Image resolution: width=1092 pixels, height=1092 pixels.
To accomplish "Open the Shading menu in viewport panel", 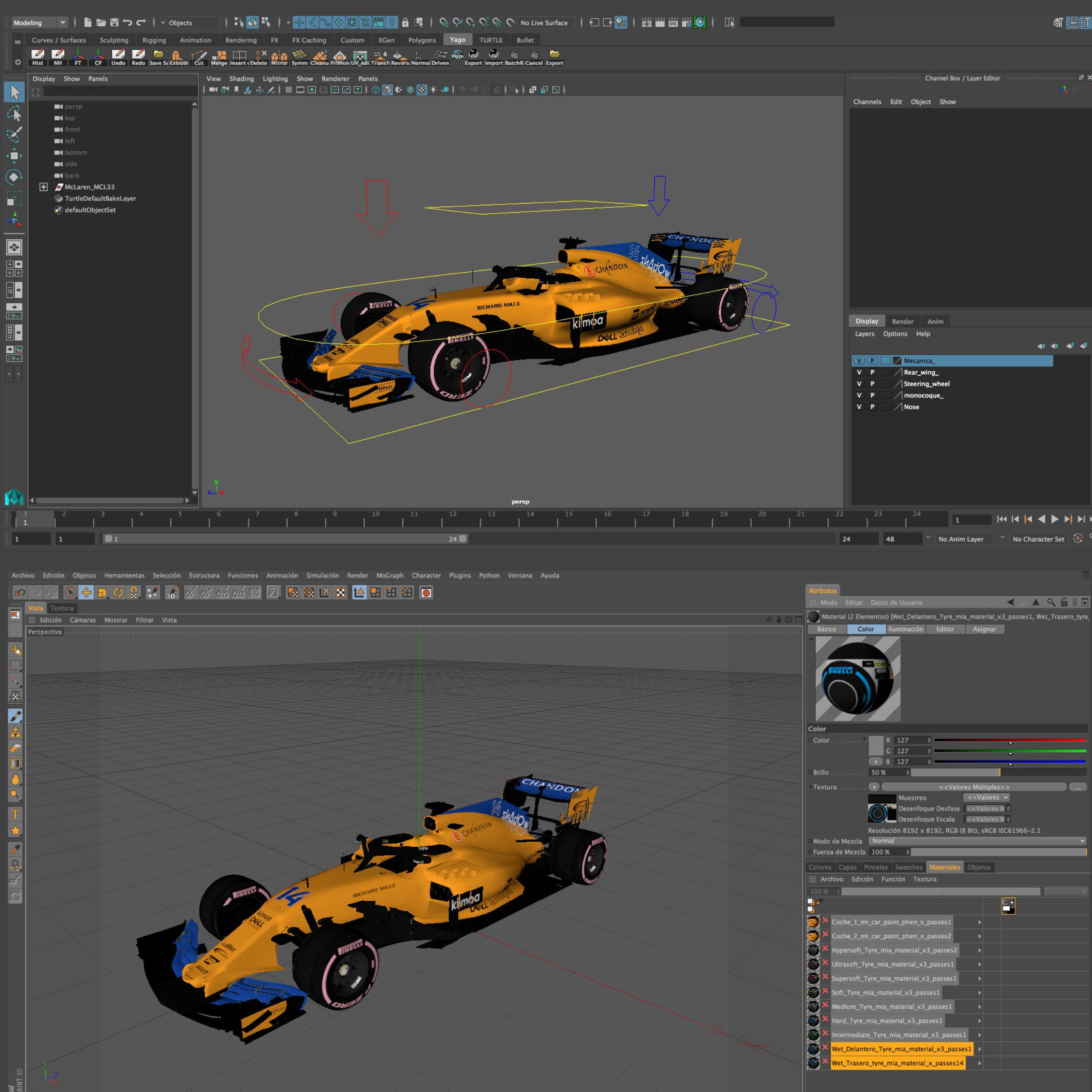I will coord(242,79).
